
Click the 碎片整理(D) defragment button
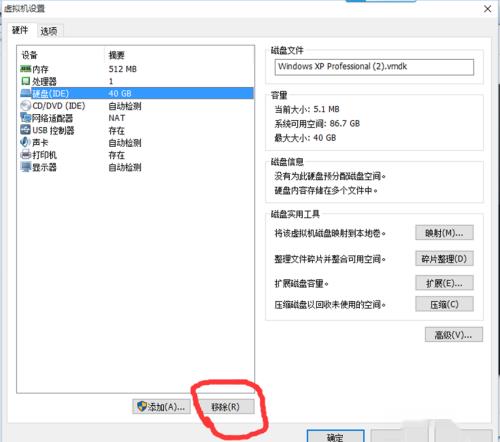[x=444, y=259]
